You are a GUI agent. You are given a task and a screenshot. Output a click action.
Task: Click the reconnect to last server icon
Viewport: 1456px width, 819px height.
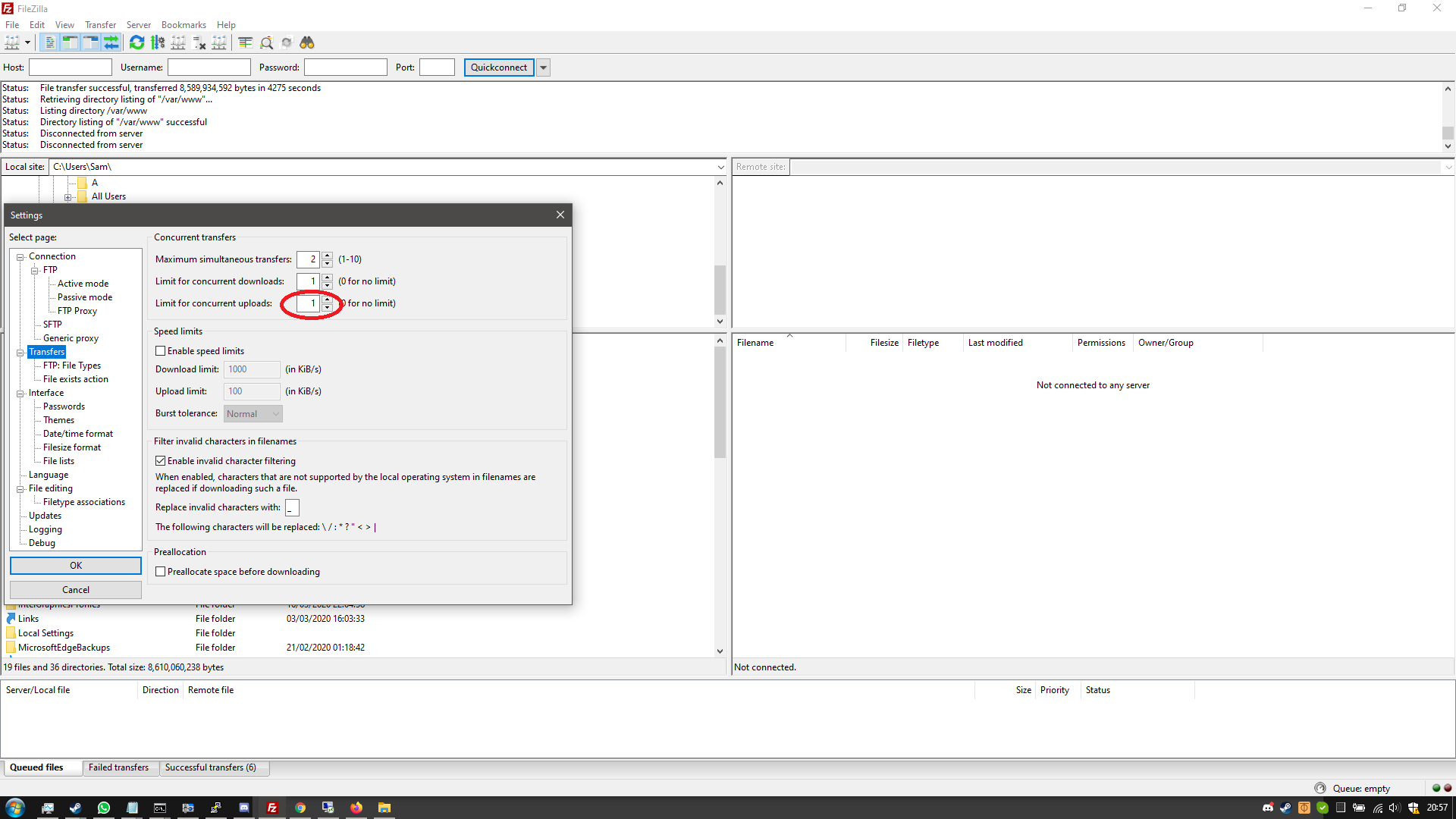click(x=219, y=43)
